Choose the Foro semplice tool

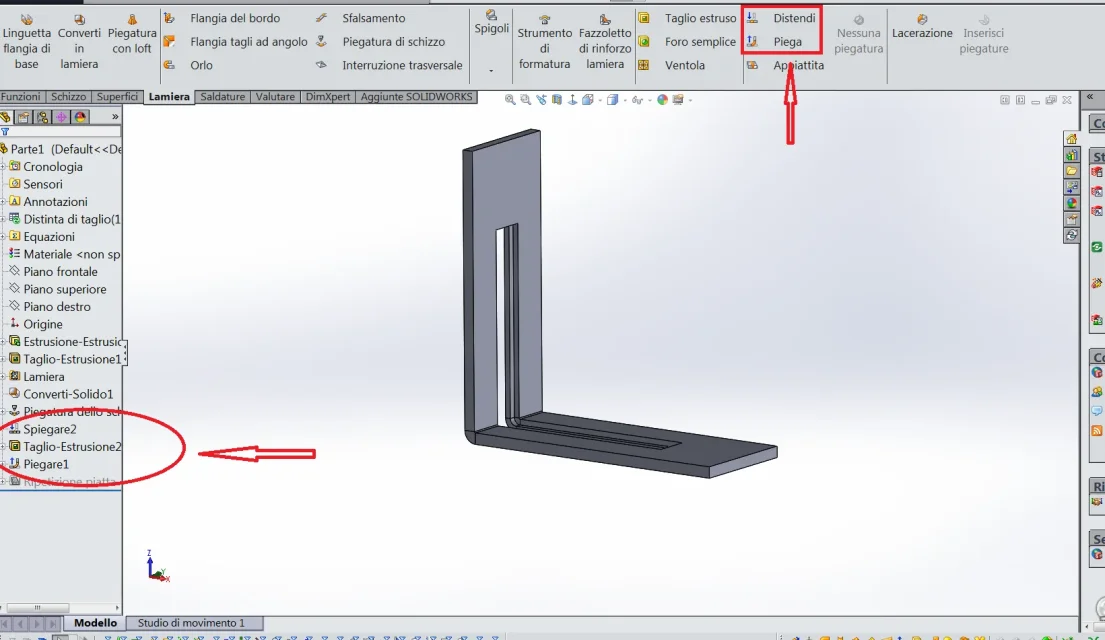pyautogui.click(x=687, y=42)
